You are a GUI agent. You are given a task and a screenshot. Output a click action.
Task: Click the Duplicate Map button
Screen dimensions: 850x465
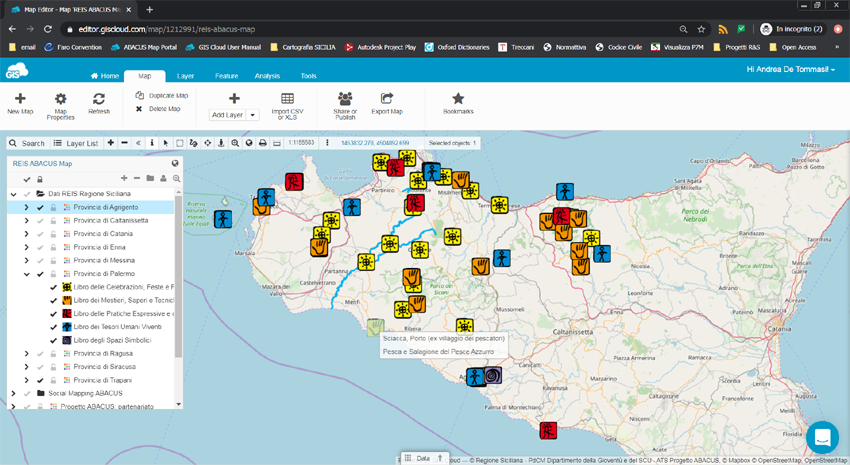pyautogui.click(x=162, y=95)
